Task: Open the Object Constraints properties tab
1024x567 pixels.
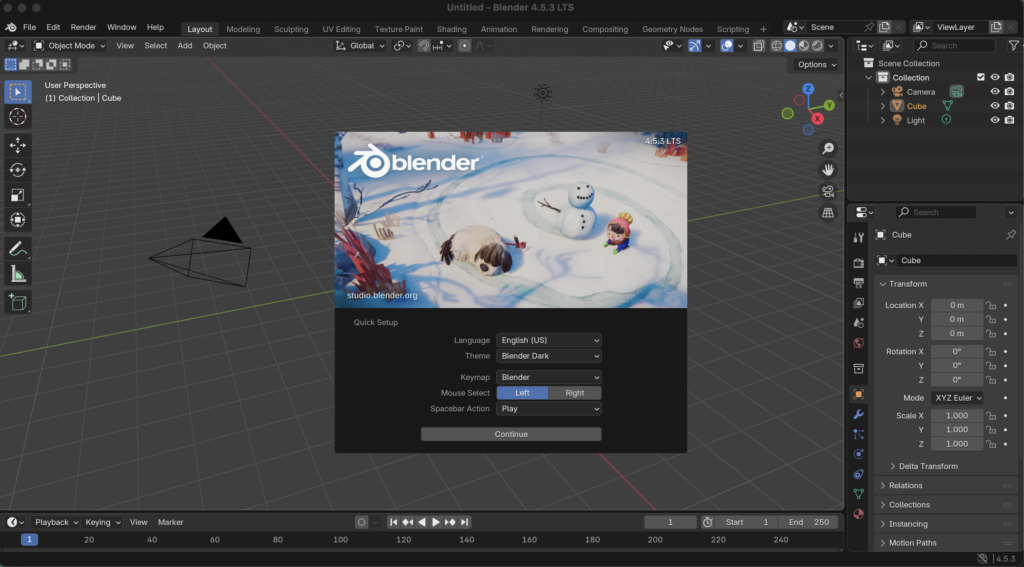Action: pyautogui.click(x=859, y=474)
